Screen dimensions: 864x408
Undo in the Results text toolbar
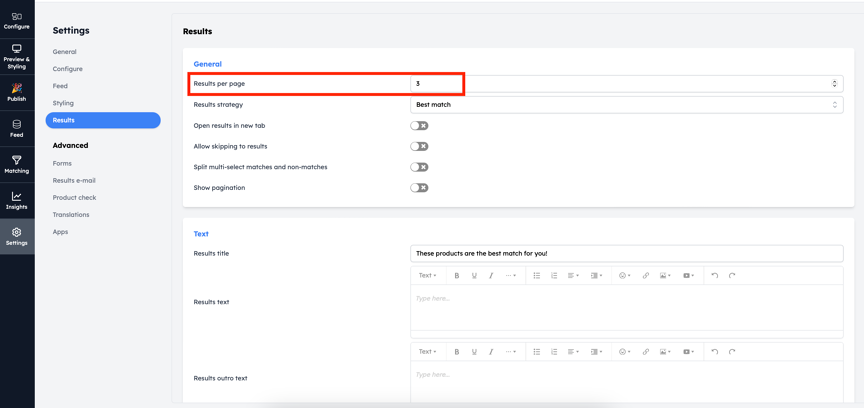715,276
